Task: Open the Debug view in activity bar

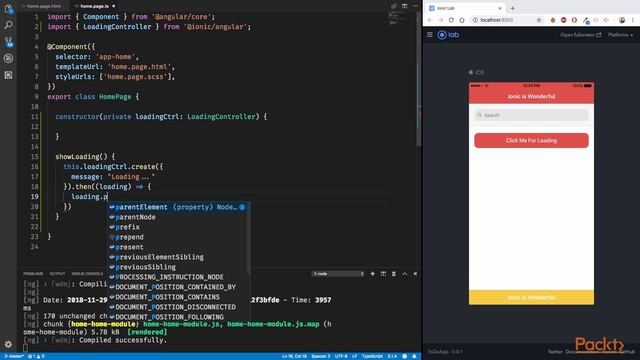Action: pyautogui.click(x=8, y=58)
